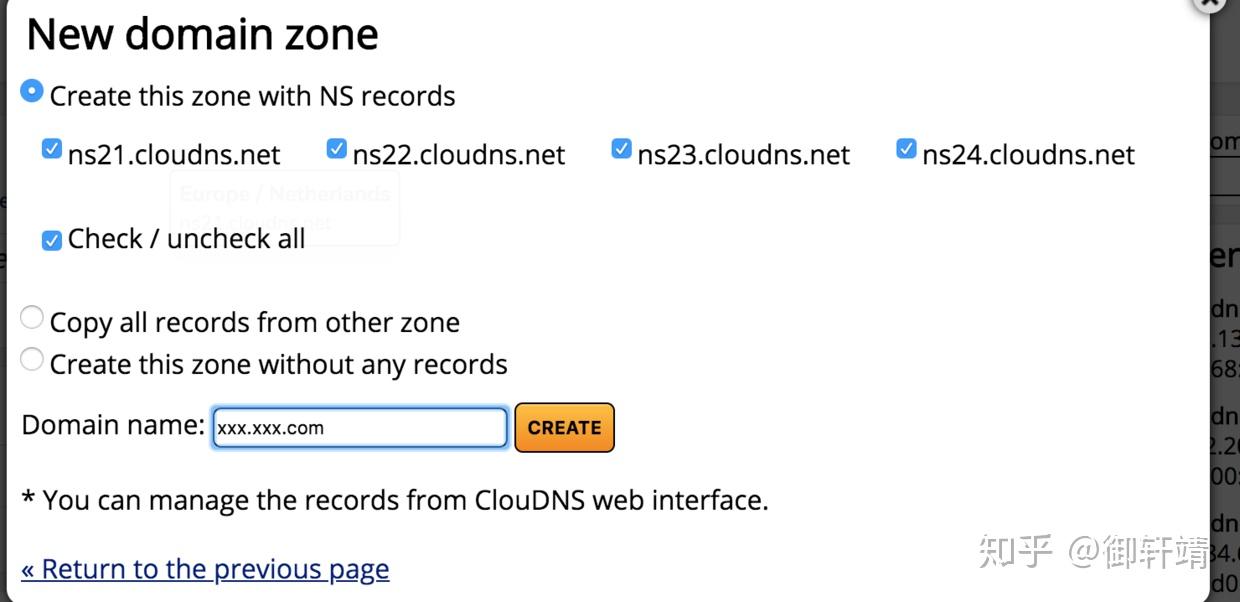Uncheck the ns21.cloudns.net nameserver
The width and height of the screenshot is (1240, 602).
coord(51,149)
